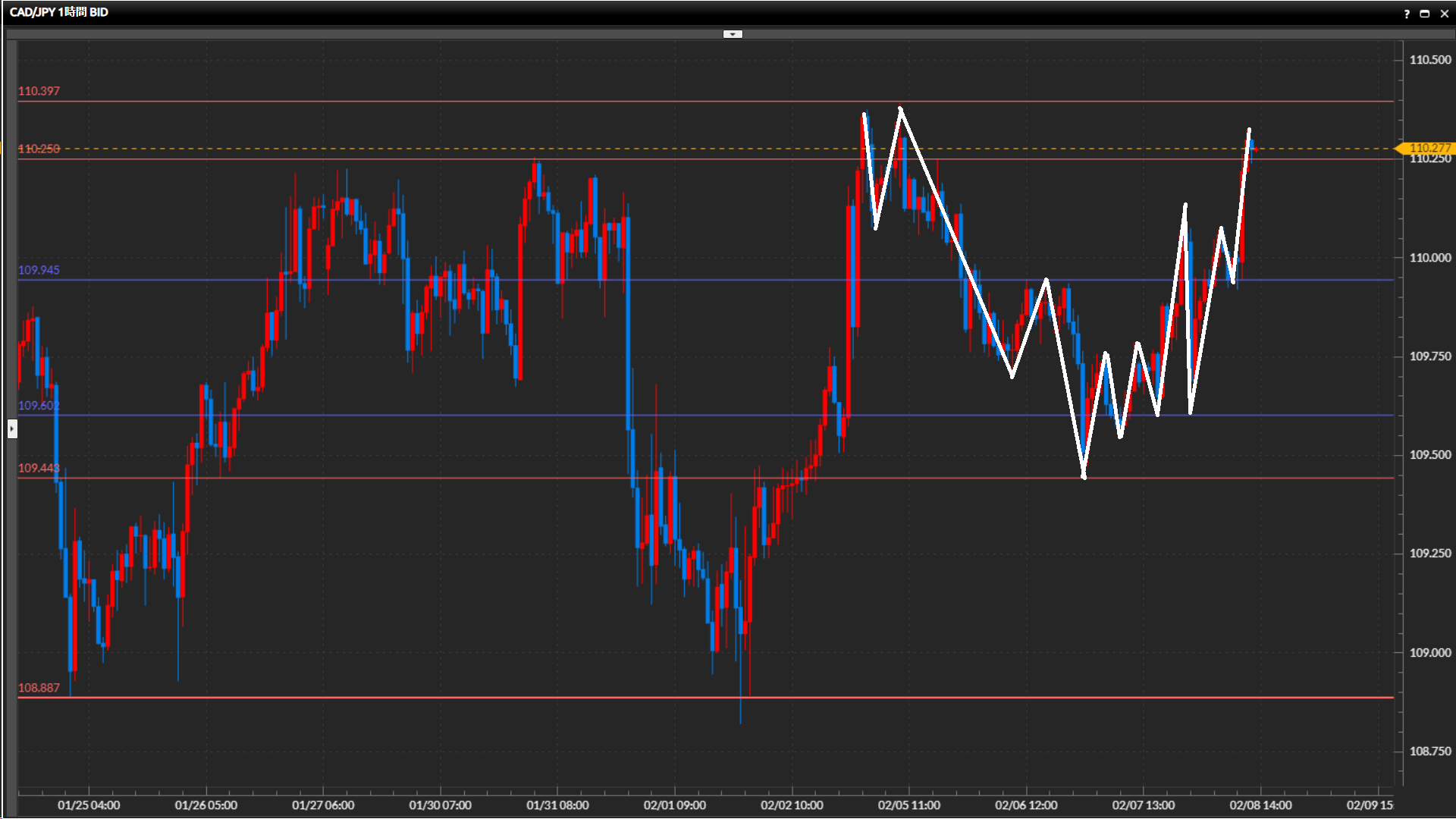Select the 109.602 blue horizontal line label
The width and height of the screenshot is (1456, 819).
coord(39,406)
